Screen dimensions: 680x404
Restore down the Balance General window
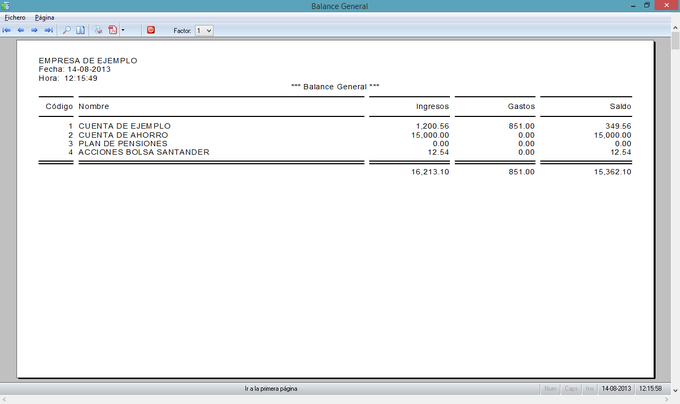(647, 6)
